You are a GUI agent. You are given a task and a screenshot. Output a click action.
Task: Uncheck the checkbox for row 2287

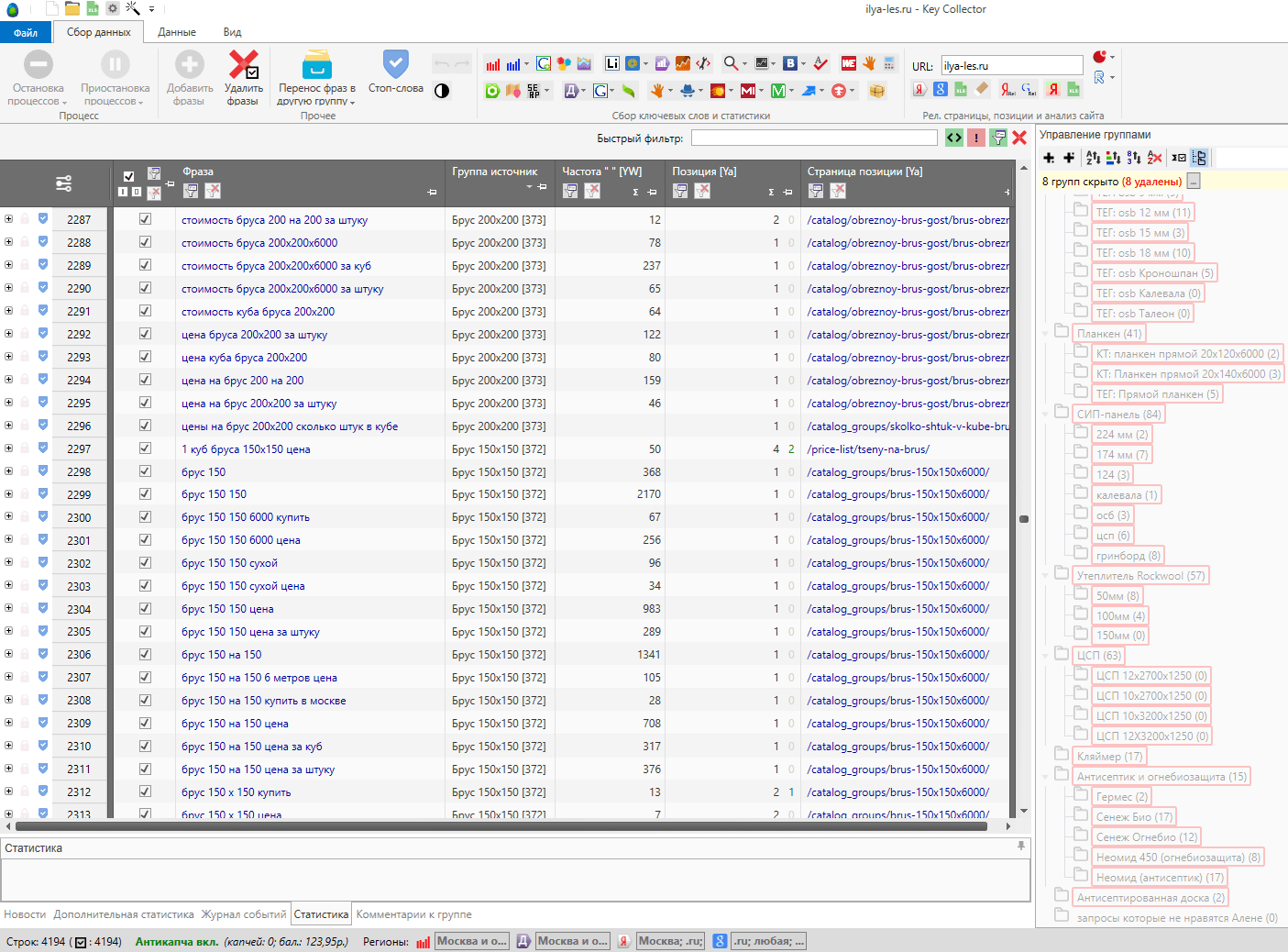tap(145, 219)
